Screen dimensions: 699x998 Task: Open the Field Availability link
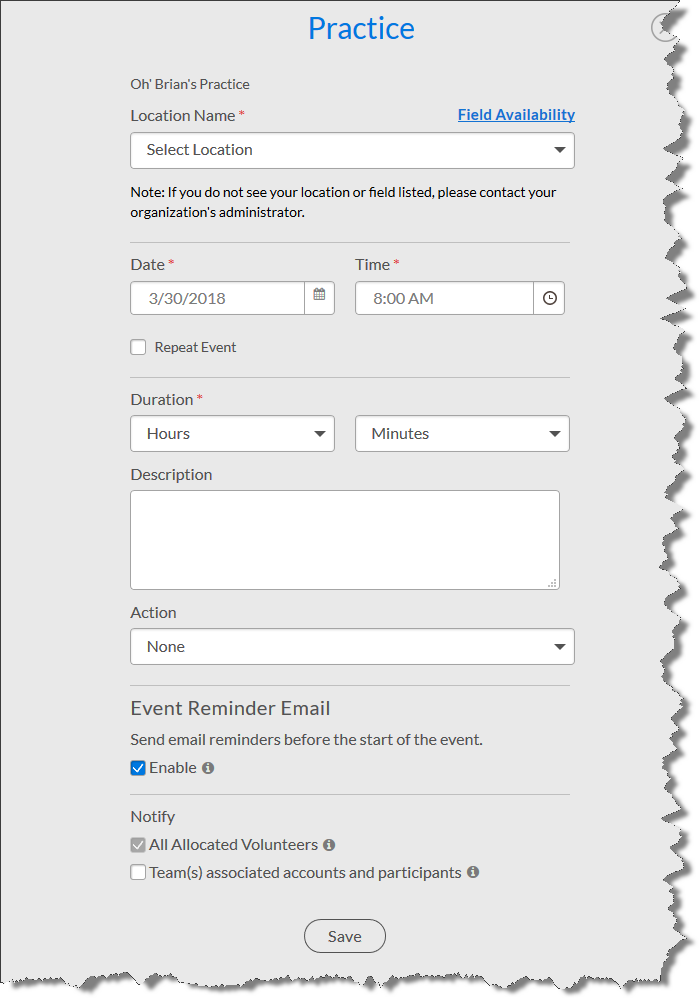516,115
